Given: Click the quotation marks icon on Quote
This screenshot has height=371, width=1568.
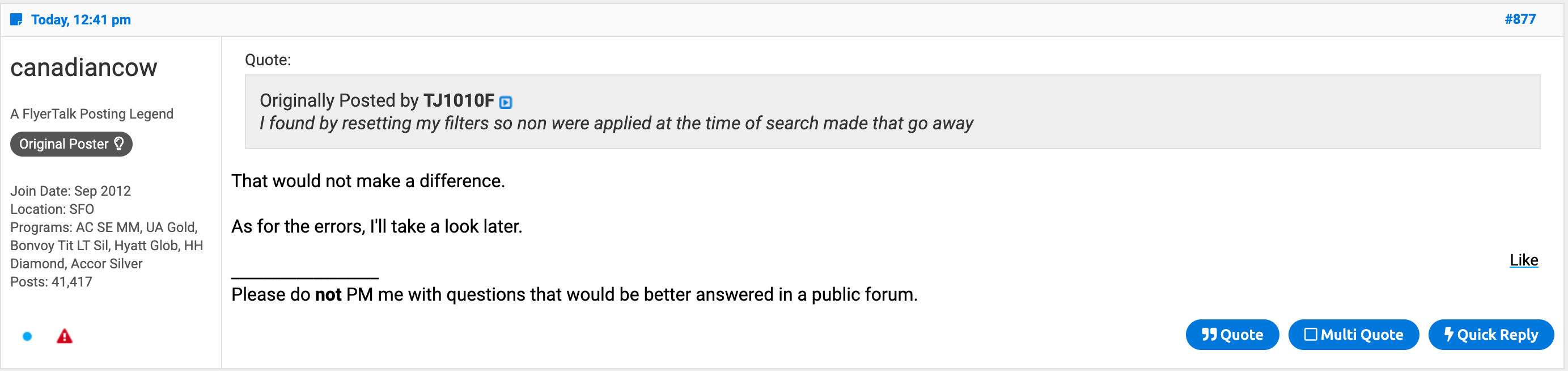Looking at the screenshot, I should coord(1209,335).
